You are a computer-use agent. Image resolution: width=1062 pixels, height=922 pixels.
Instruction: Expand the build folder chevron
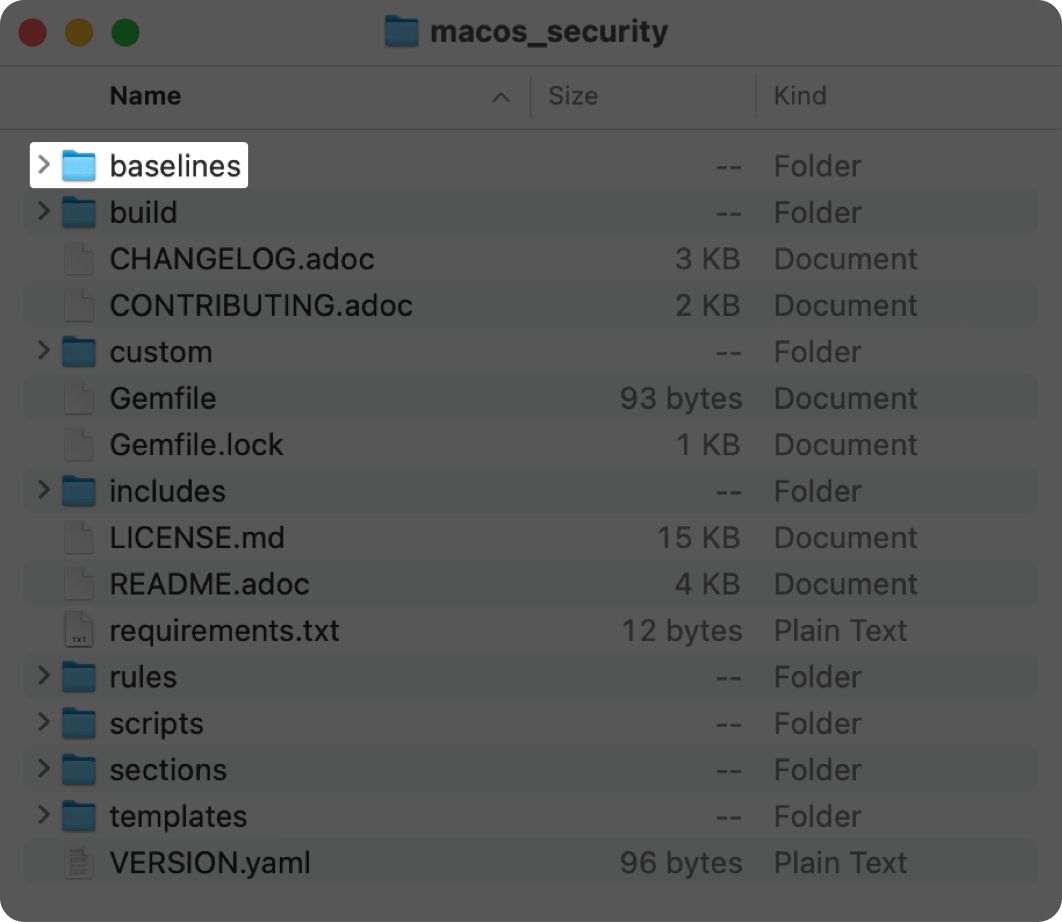pos(44,211)
